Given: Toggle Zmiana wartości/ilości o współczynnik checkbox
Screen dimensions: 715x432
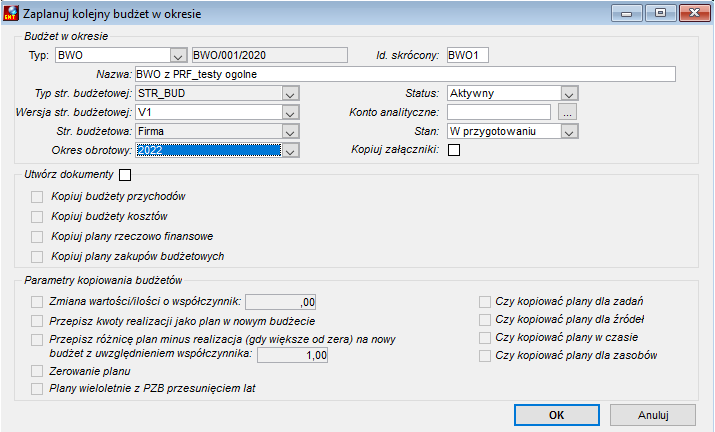Looking at the screenshot, I should 37,302.
